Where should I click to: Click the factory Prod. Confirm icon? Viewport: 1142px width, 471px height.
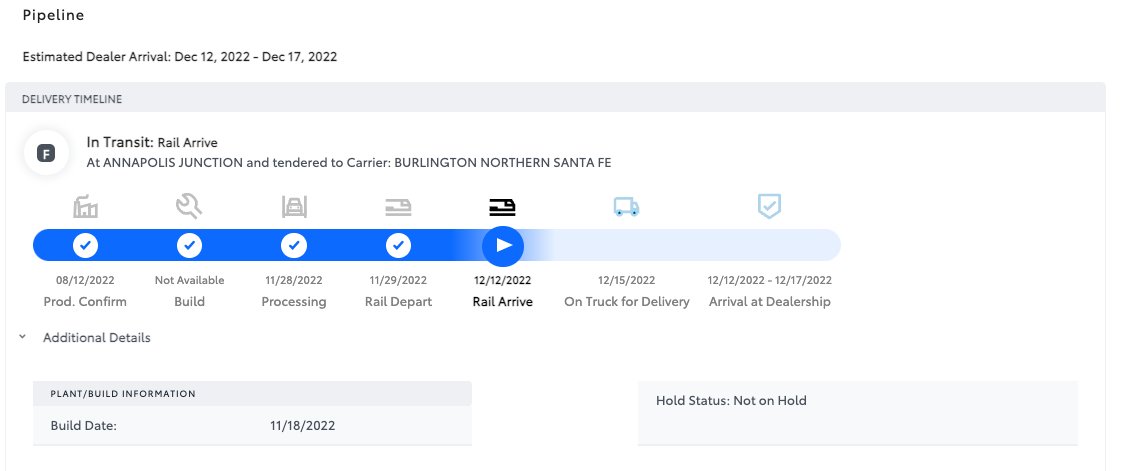tap(86, 207)
